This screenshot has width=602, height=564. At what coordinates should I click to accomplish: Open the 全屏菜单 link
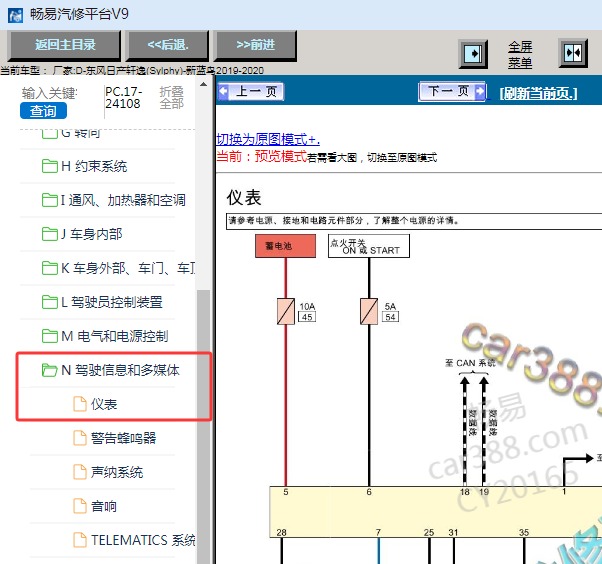[520, 55]
